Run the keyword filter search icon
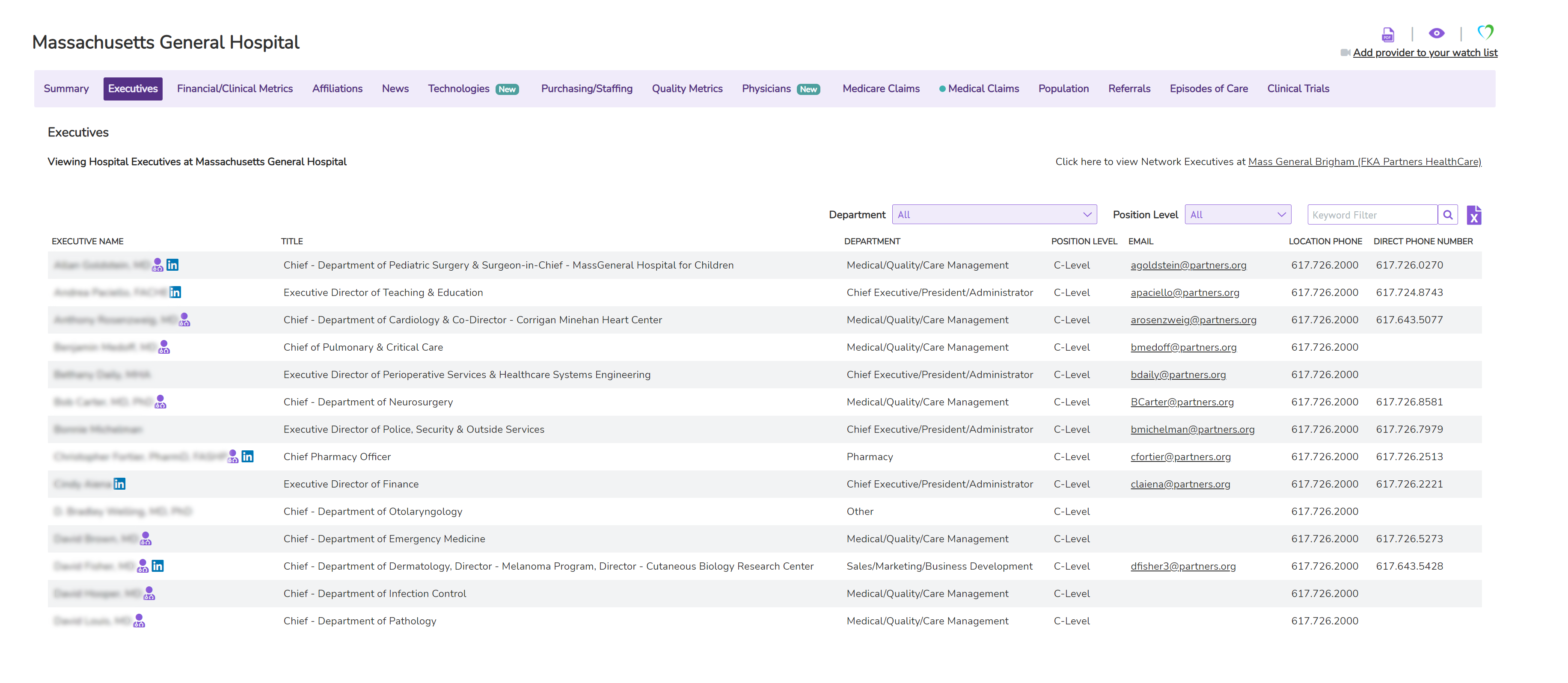This screenshot has width=1568, height=683. (x=1448, y=215)
